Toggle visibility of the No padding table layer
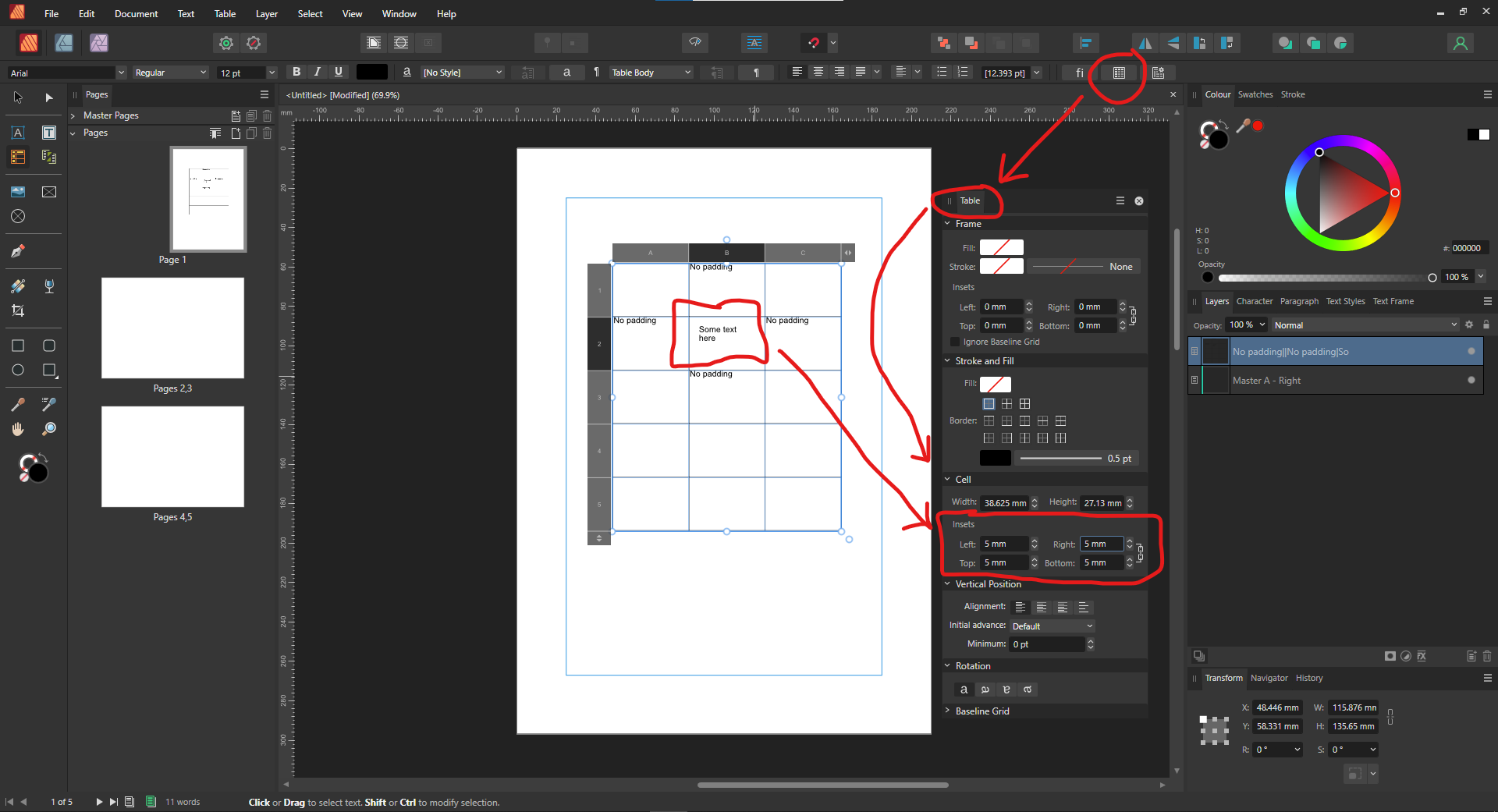This screenshot has height=812, width=1498. click(x=1471, y=352)
